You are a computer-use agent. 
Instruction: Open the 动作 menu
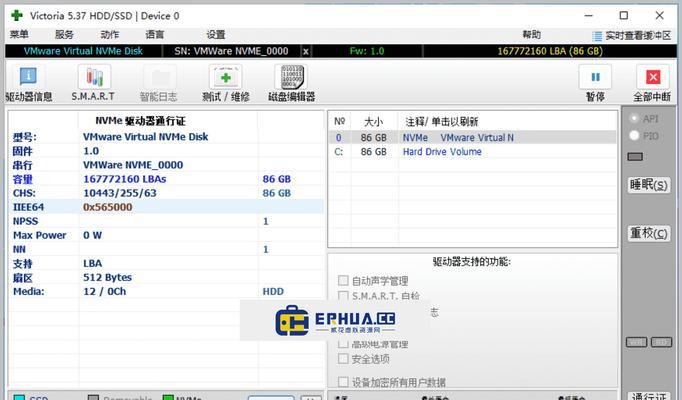tap(110, 34)
